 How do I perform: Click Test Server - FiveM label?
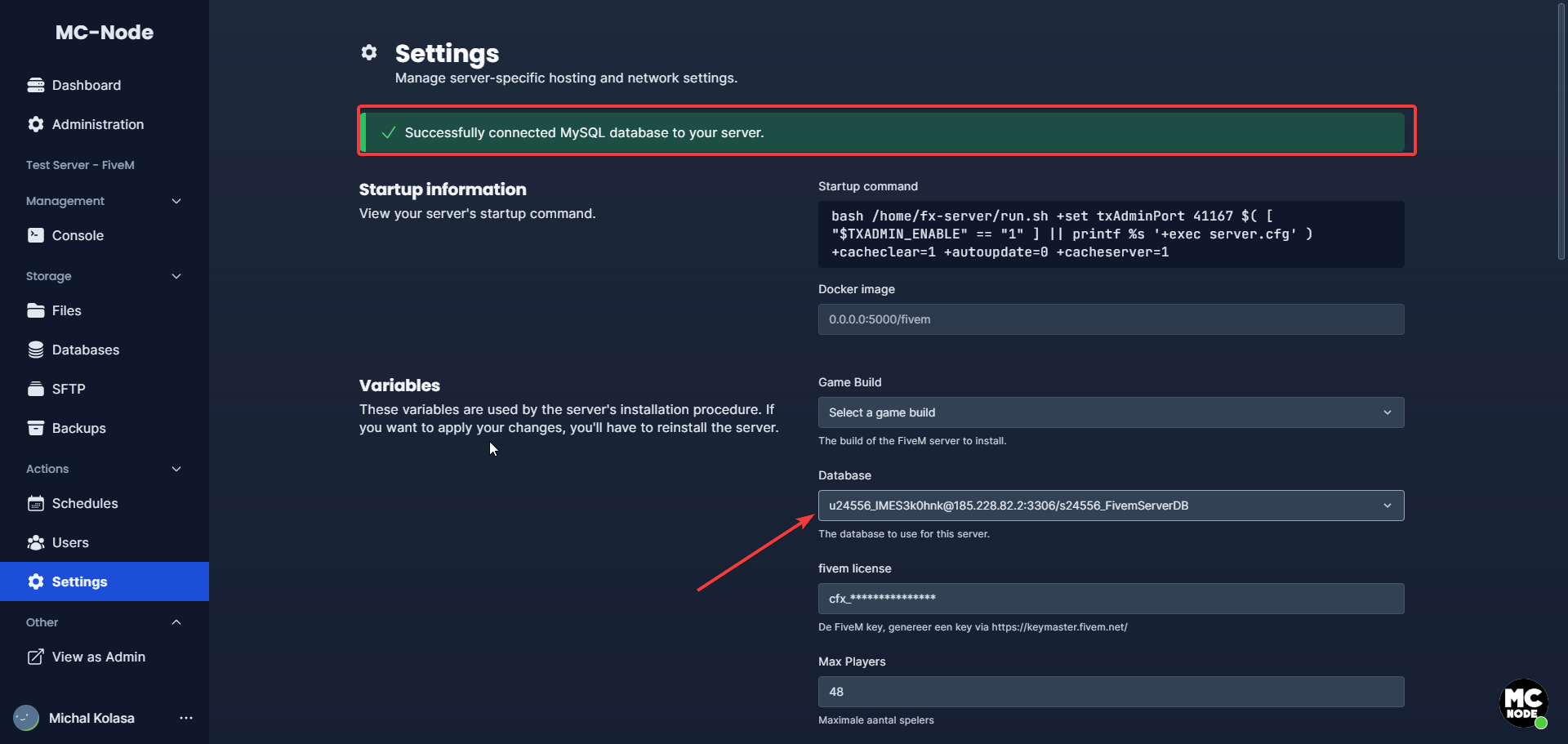(x=80, y=165)
